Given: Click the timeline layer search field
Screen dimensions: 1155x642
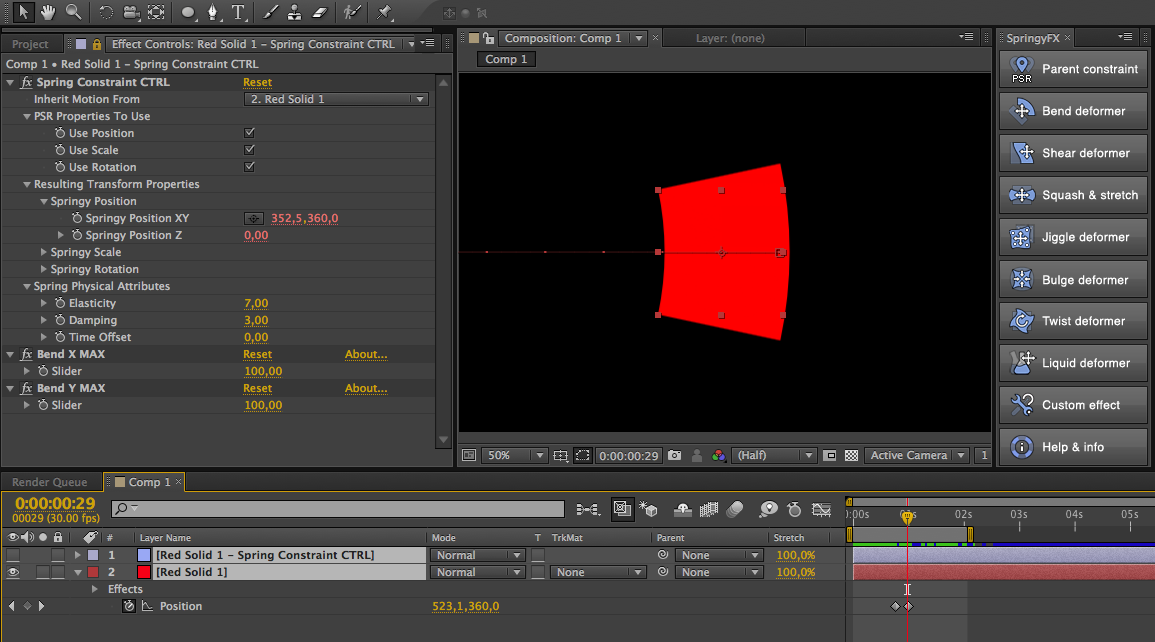Looking at the screenshot, I should click(338, 509).
